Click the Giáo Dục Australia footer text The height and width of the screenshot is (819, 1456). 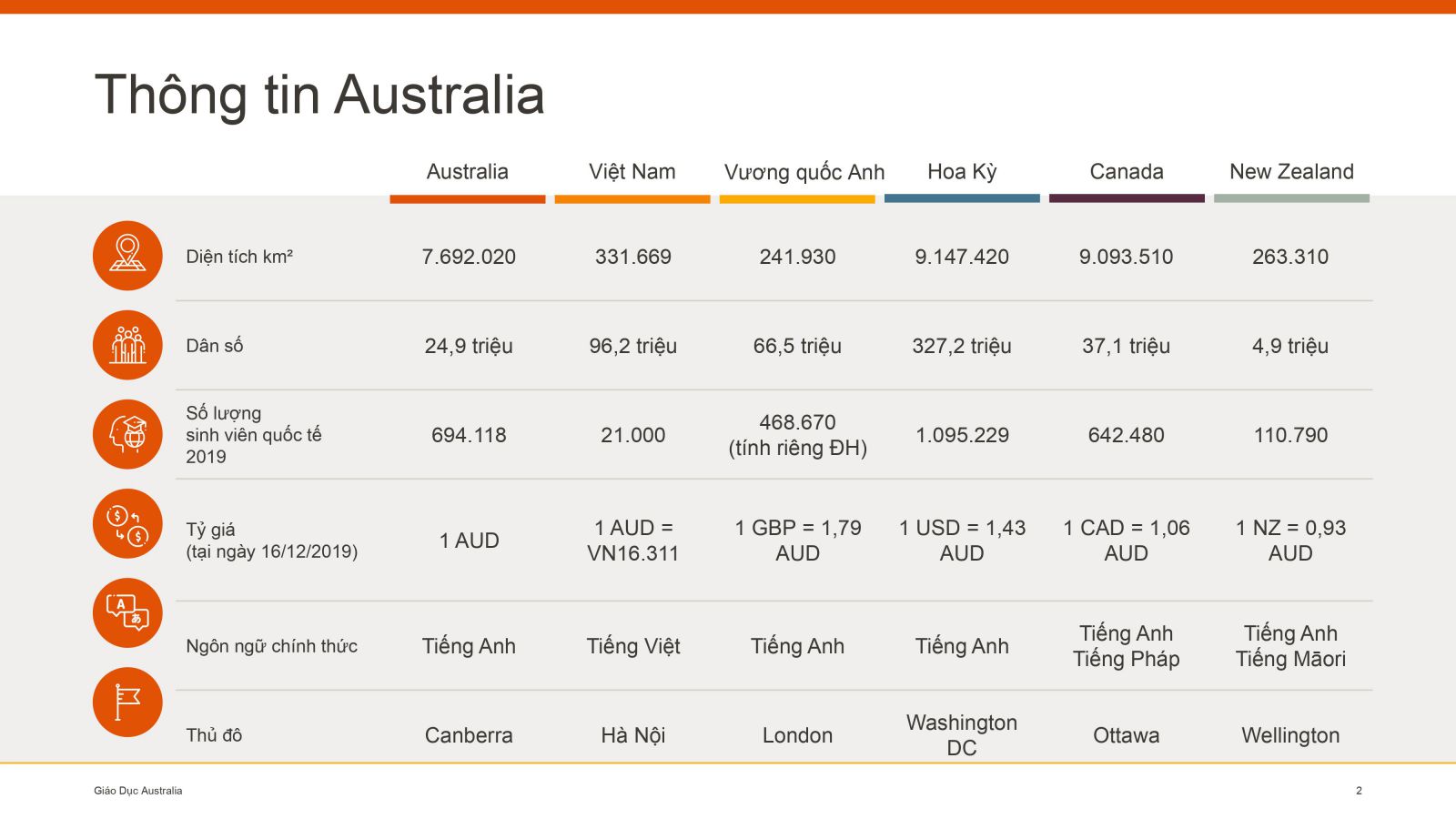(x=138, y=791)
